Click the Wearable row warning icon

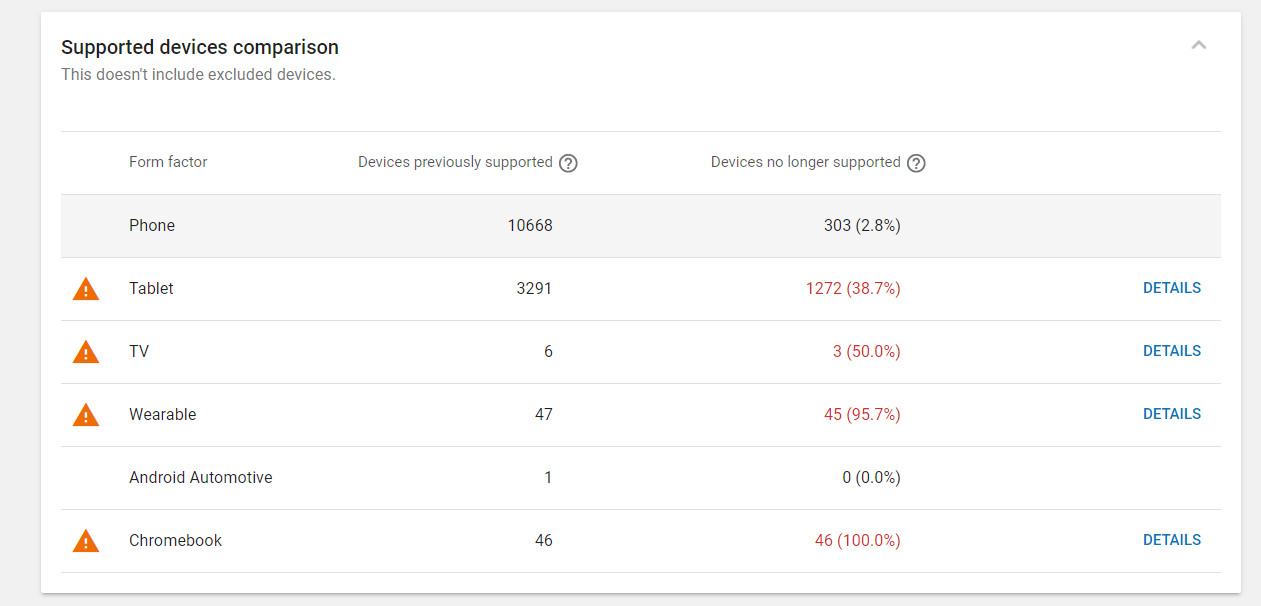tap(86, 415)
